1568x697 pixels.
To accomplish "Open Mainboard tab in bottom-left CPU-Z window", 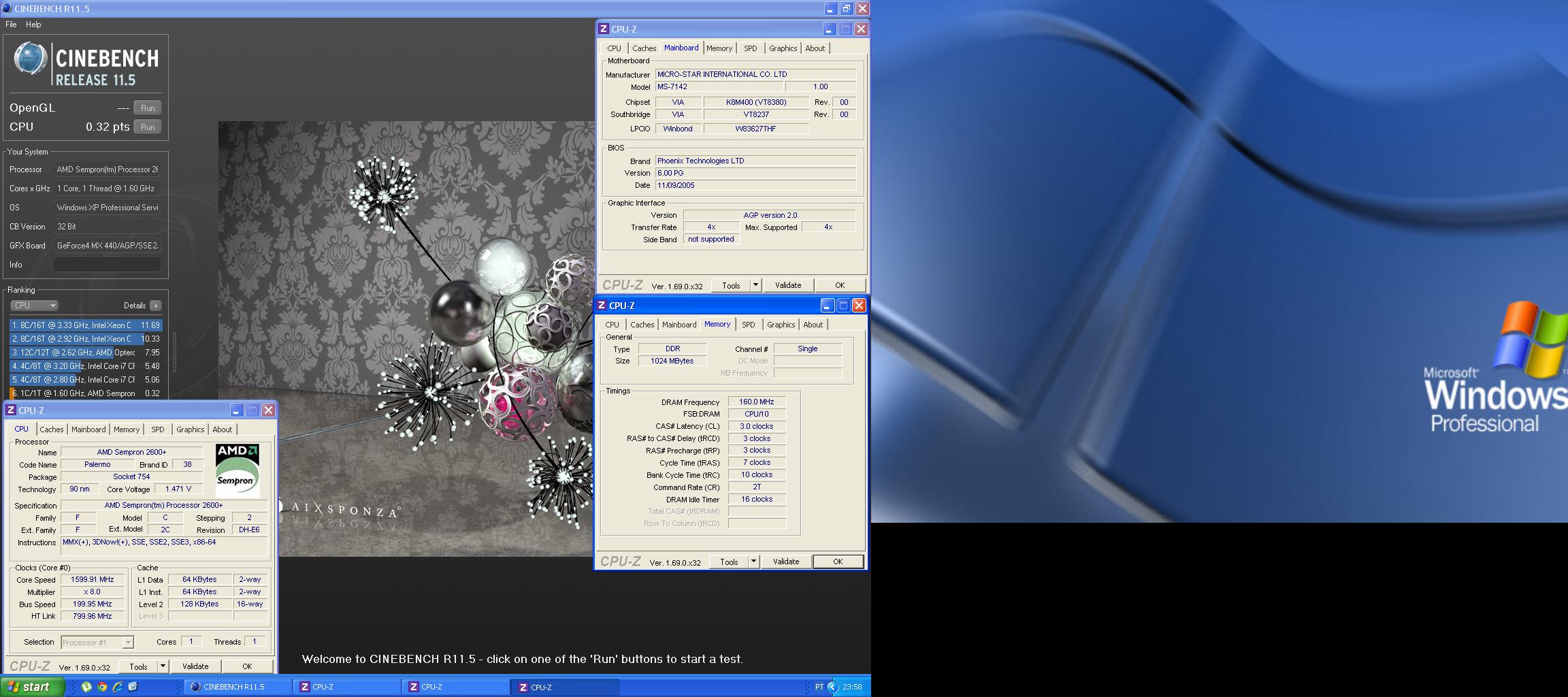I will [x=88, y=429].
